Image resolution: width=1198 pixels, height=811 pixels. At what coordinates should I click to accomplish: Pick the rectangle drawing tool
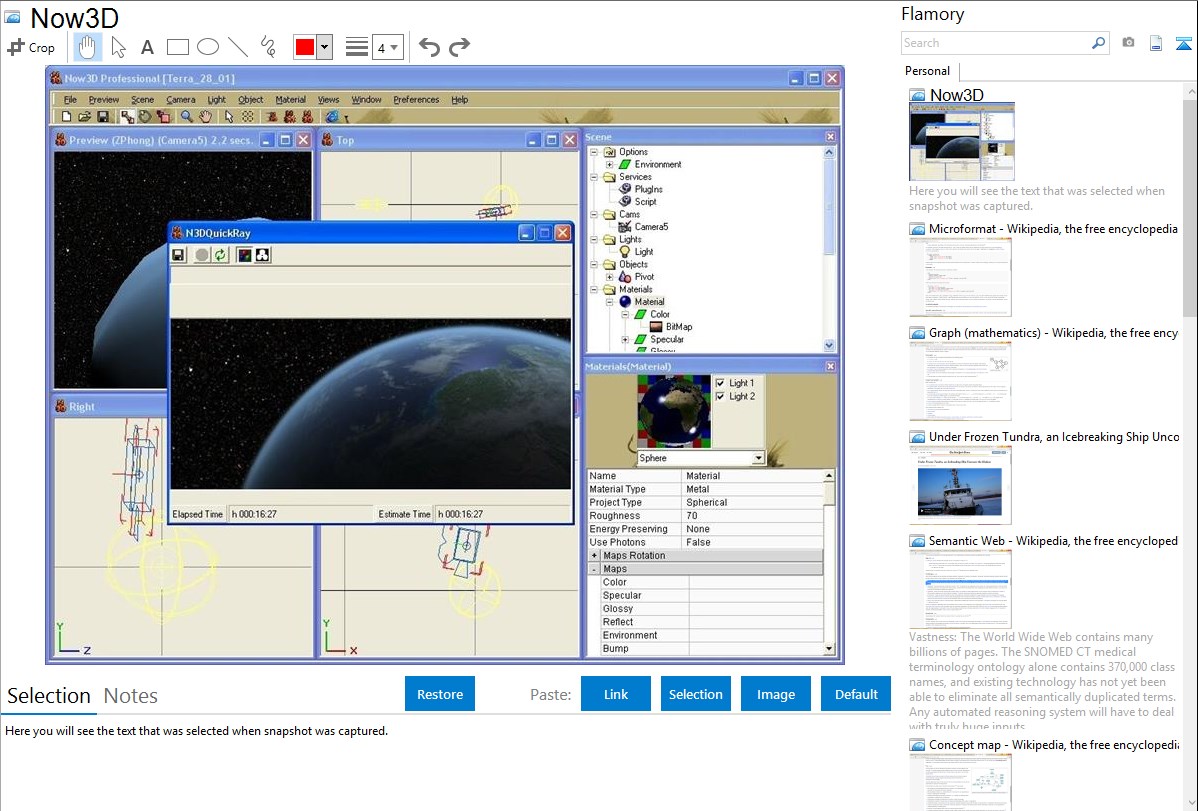point(178,47)
